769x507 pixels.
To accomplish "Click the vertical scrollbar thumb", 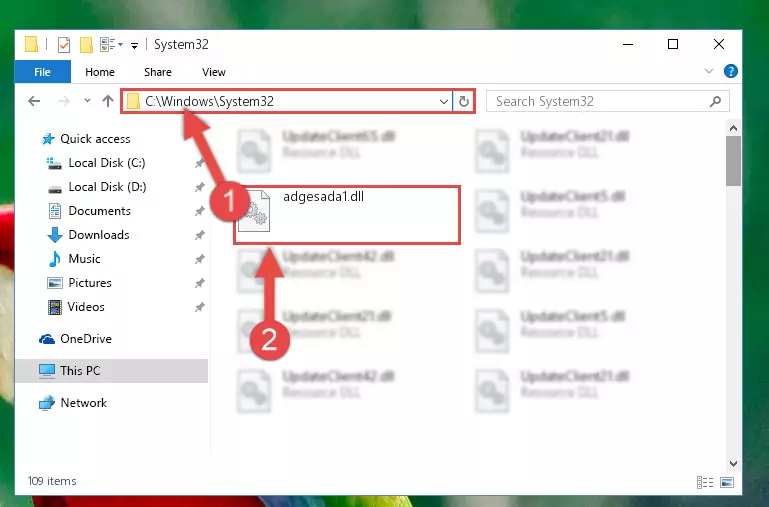I will point(733,161).
